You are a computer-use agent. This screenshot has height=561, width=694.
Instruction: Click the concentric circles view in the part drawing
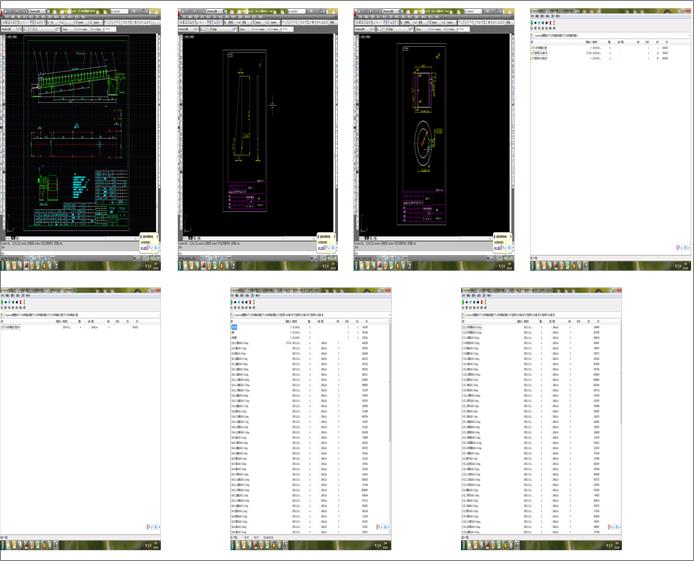423,144
